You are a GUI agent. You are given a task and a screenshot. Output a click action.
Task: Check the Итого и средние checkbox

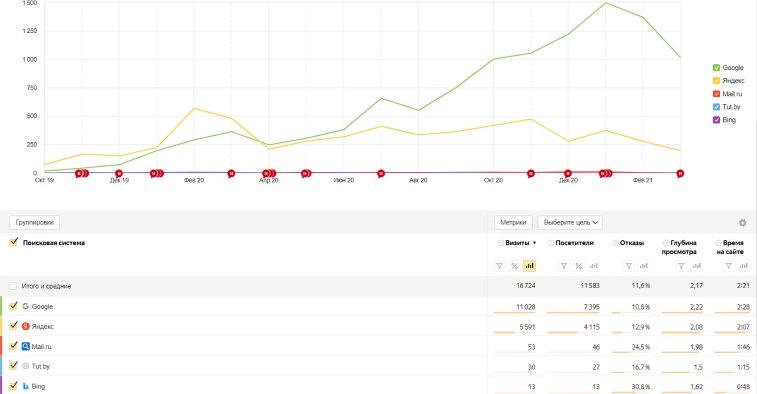(13, 286)
